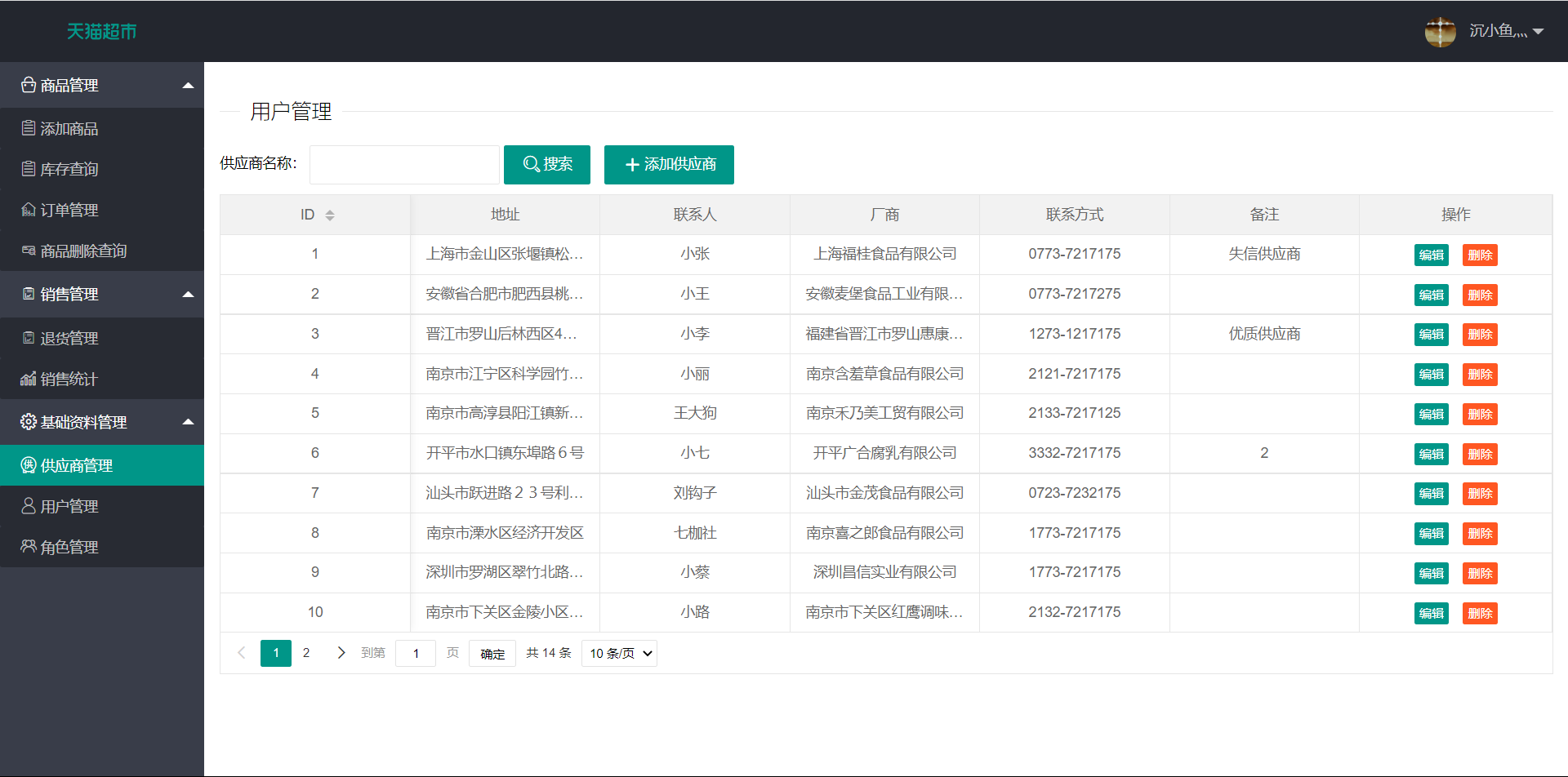Open 销售统计 chart page
Image resolution: width=1568 pixels, height=777 pixels.
pos(69,380)
